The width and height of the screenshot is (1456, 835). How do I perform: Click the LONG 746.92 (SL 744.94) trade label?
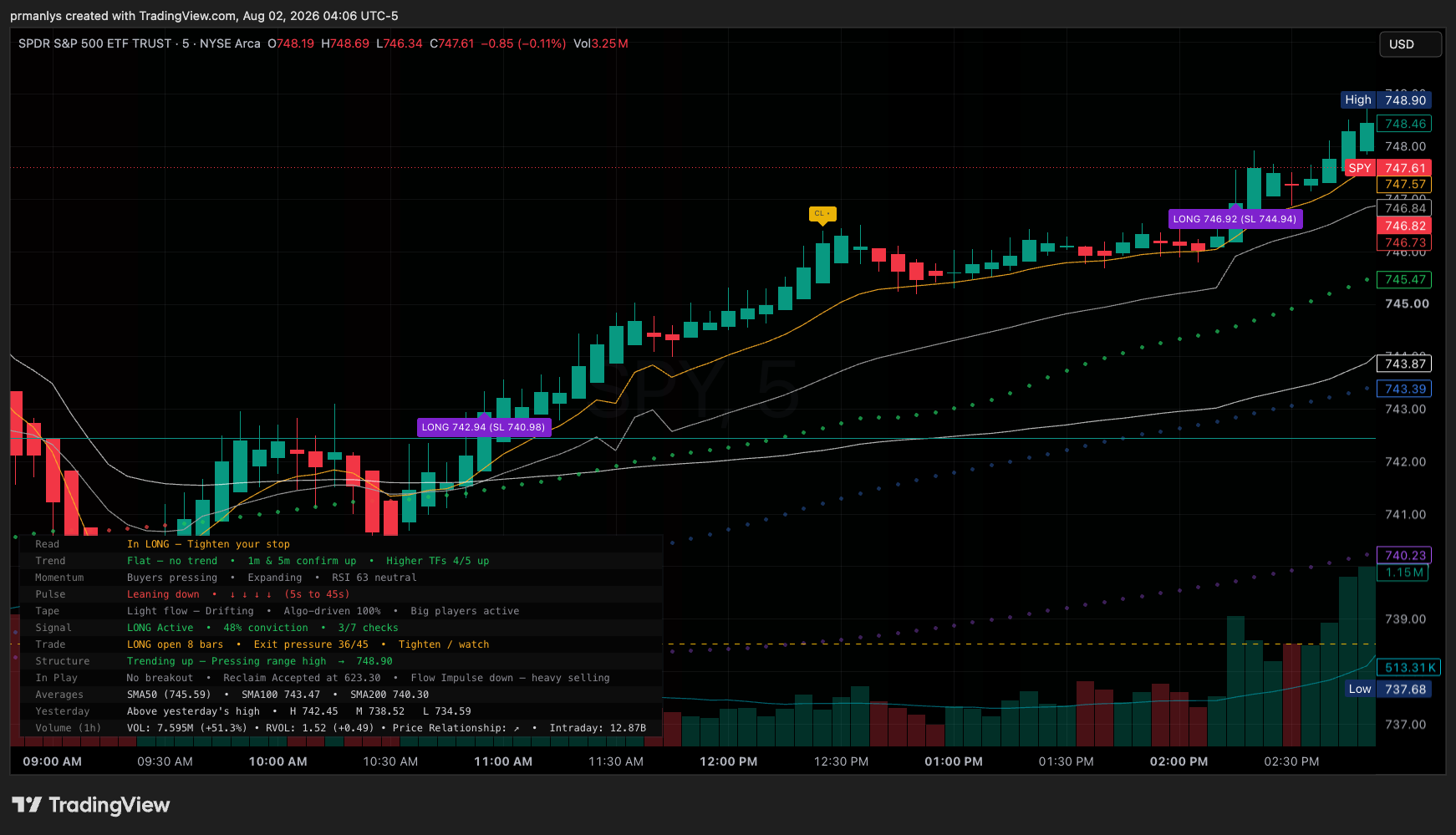coord(1235,219)
